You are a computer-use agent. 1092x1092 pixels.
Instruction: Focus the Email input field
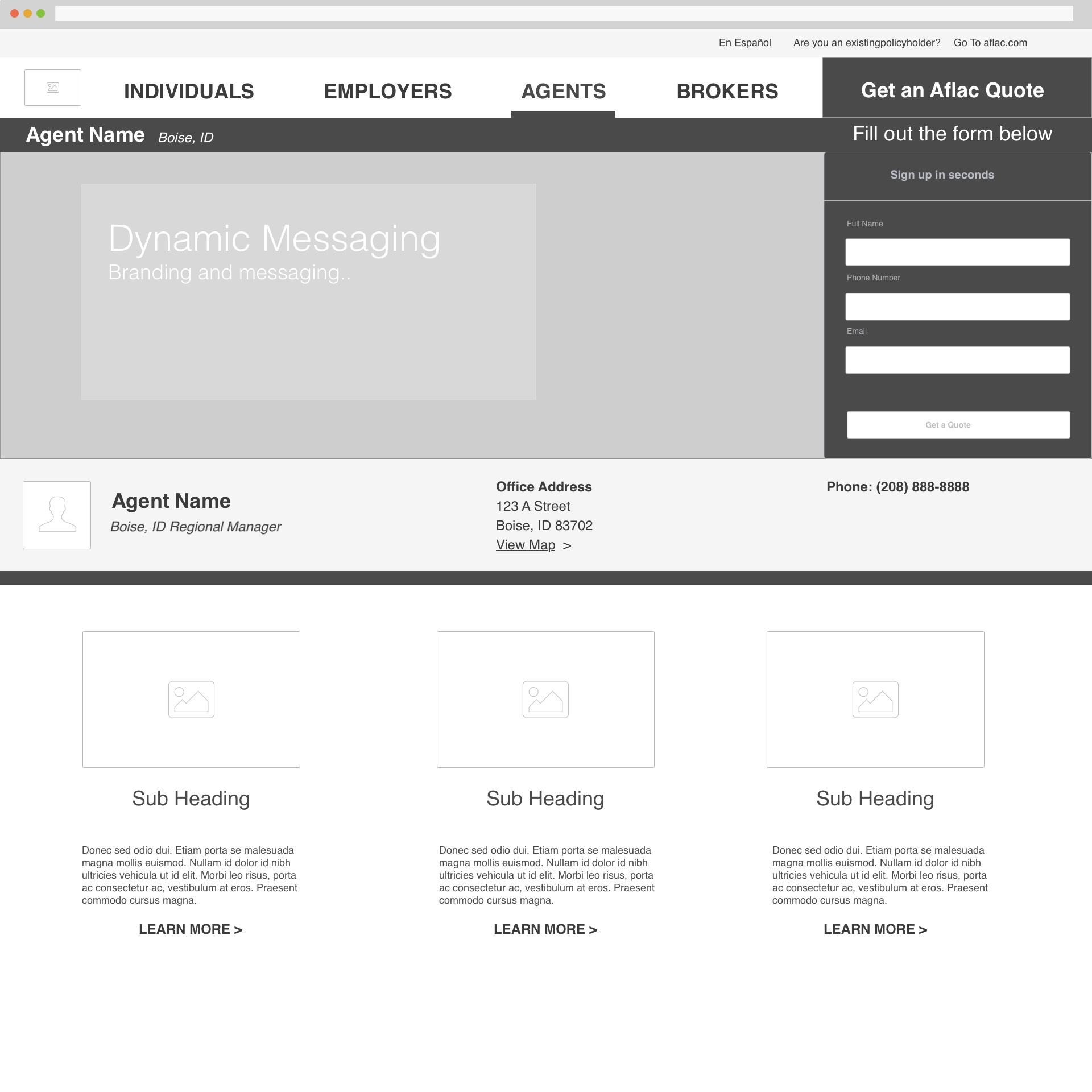point(957,360)
